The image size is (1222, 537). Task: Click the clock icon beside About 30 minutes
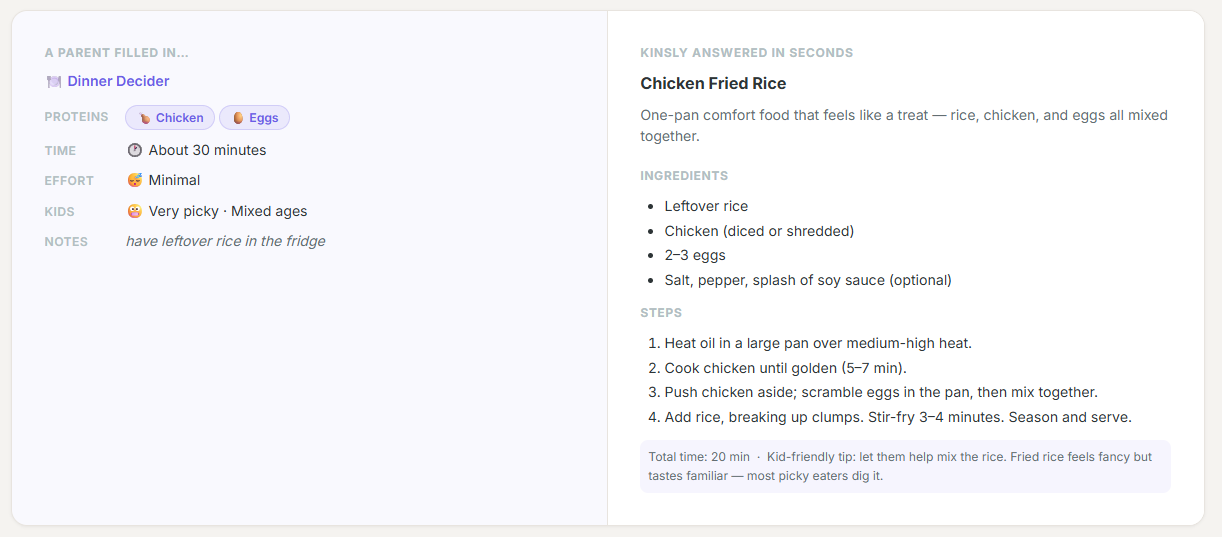135,151
